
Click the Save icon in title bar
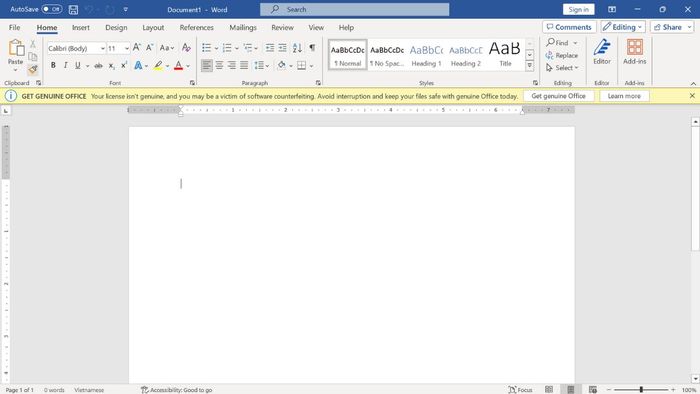tap(73, 9)
